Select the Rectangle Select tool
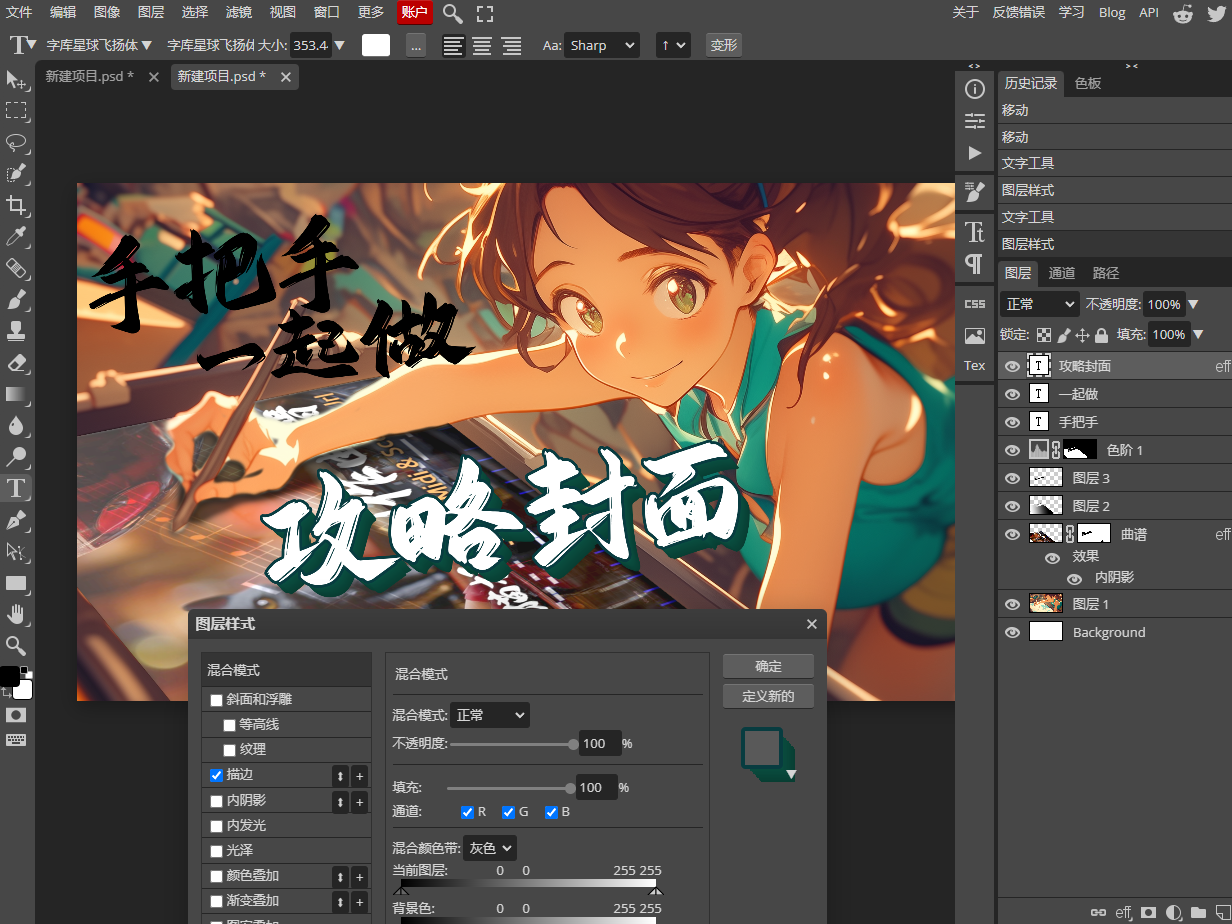This screenshot has height=924, width=1232. pos(16,110)
